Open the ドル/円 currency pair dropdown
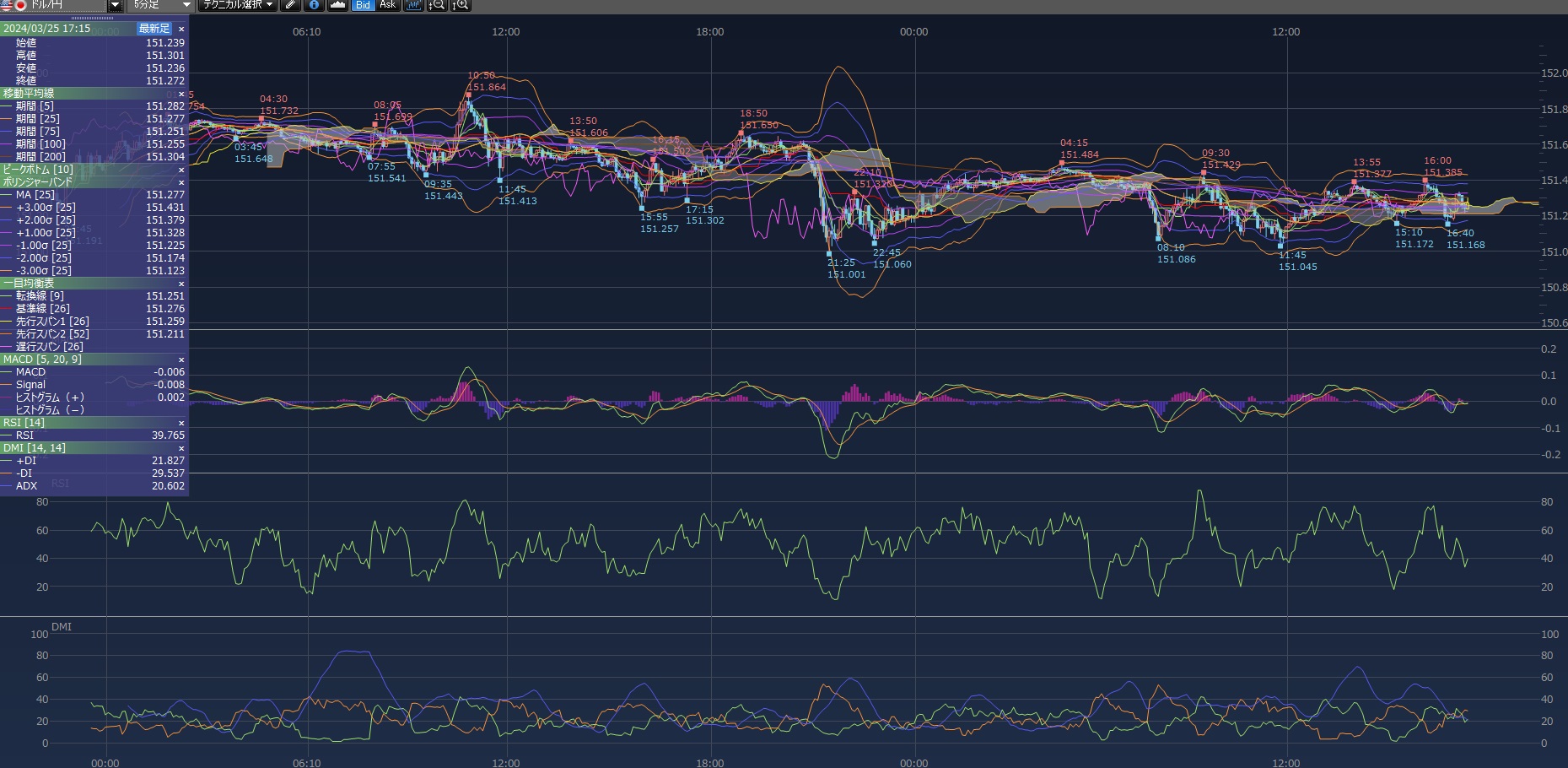Screen dimensions: 1568x768 click(115, 5)
